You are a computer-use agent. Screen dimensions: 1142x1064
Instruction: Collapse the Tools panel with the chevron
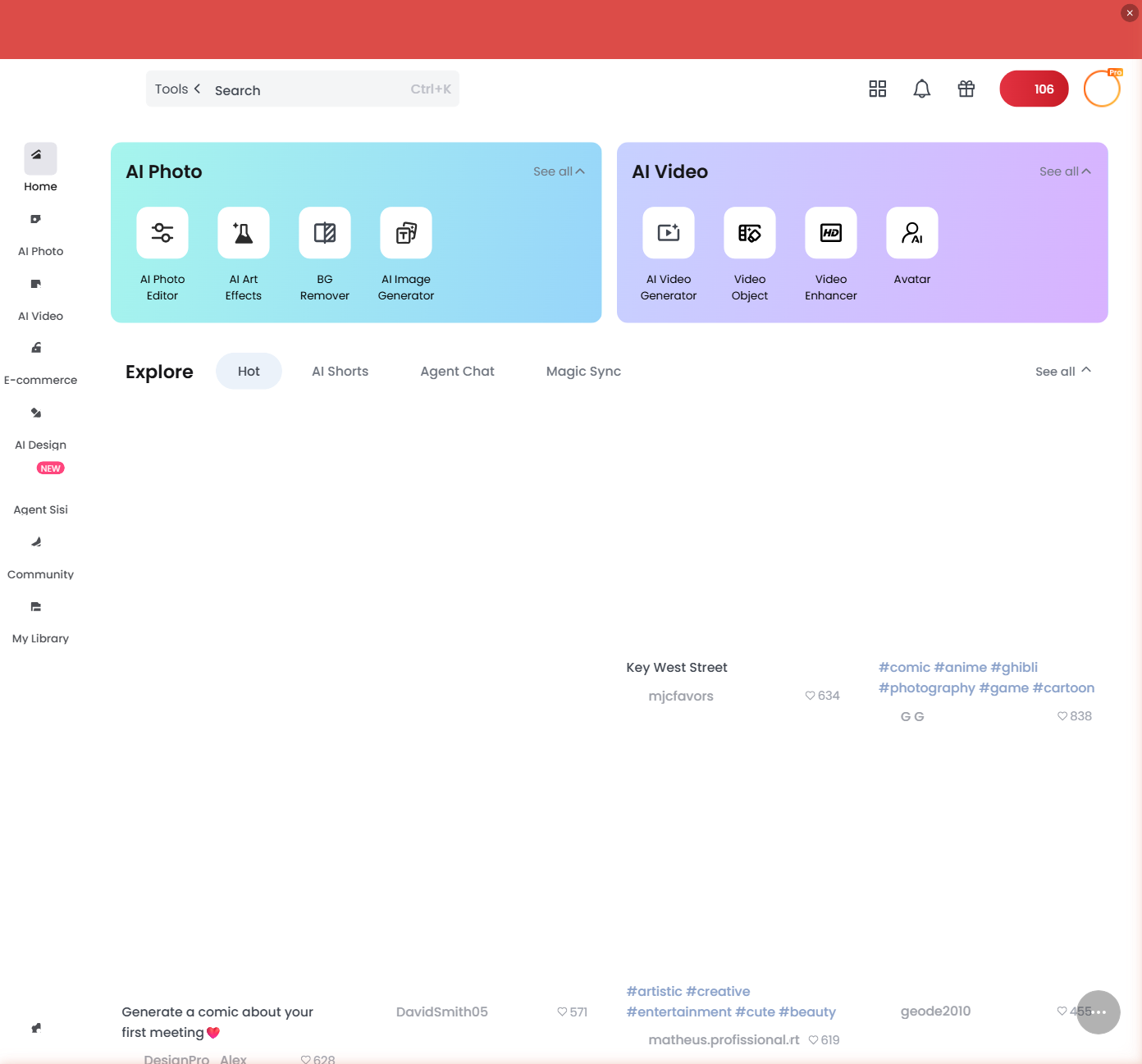(199, 88)
